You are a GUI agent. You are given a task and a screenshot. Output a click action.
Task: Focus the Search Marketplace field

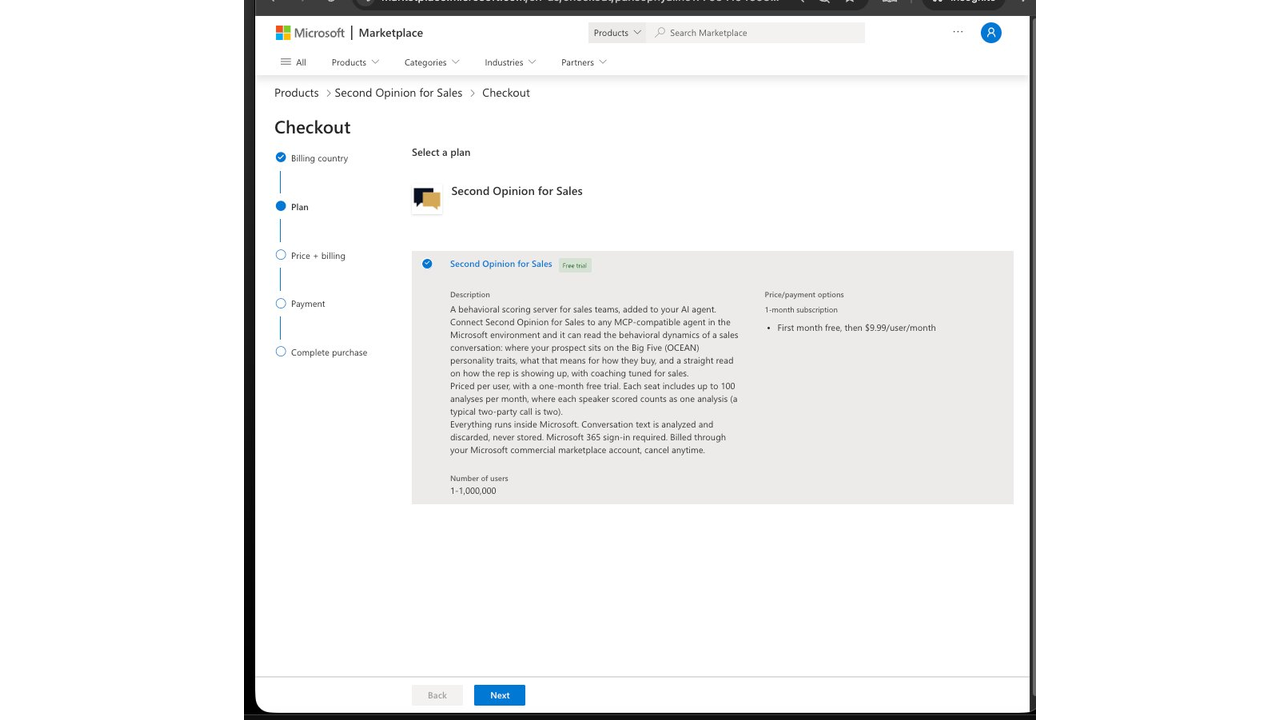coord(757,33)
